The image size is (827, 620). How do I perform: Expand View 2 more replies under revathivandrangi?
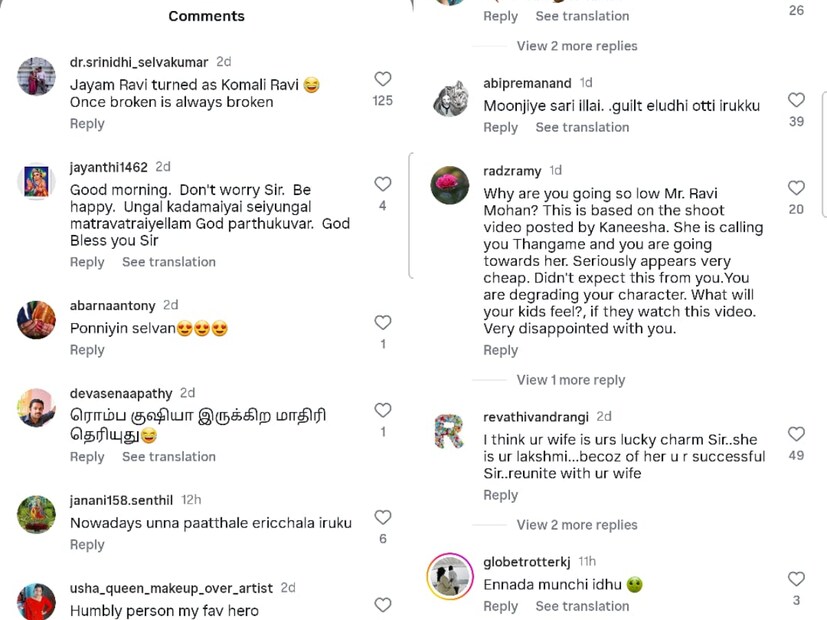click(576, 525)
